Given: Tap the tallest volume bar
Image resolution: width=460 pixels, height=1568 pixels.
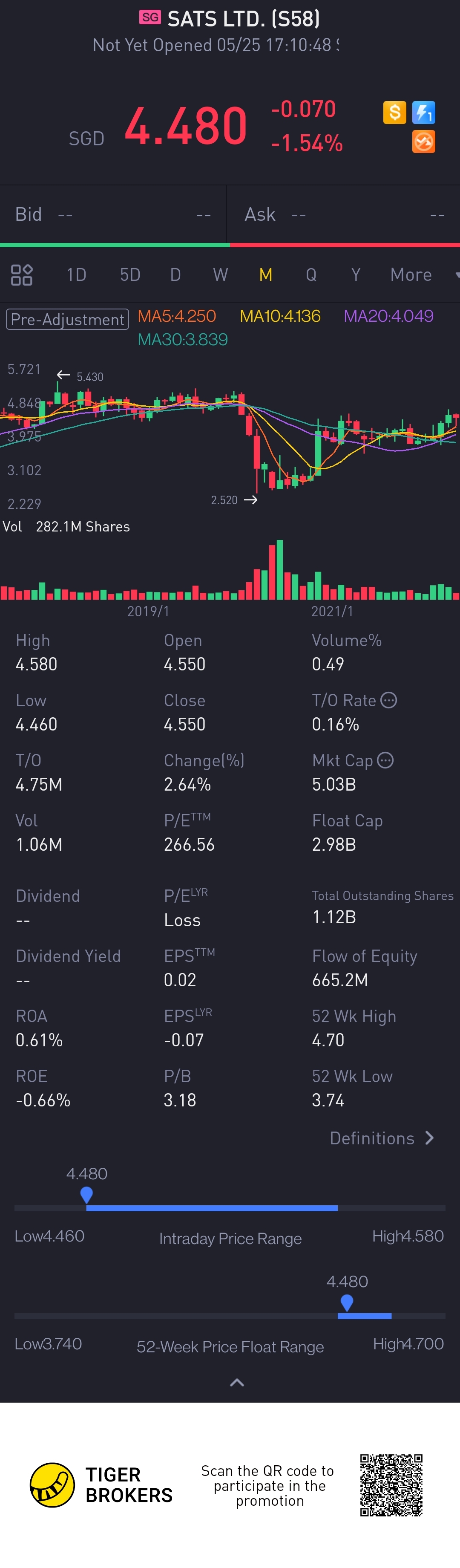Looking at the screenshot, I should click(280, 570).
